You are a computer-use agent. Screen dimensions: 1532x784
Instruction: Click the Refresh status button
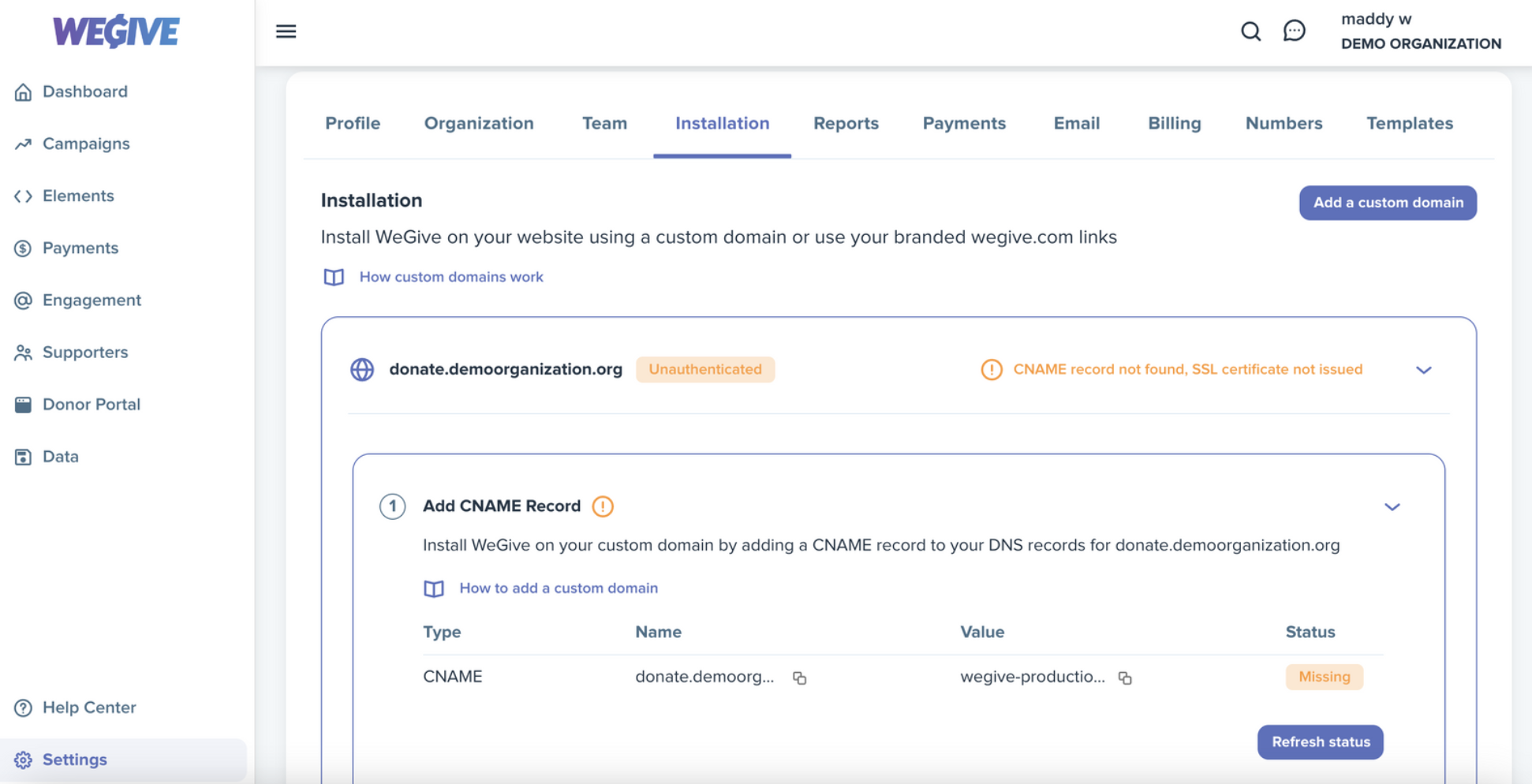click(1321, 742)
